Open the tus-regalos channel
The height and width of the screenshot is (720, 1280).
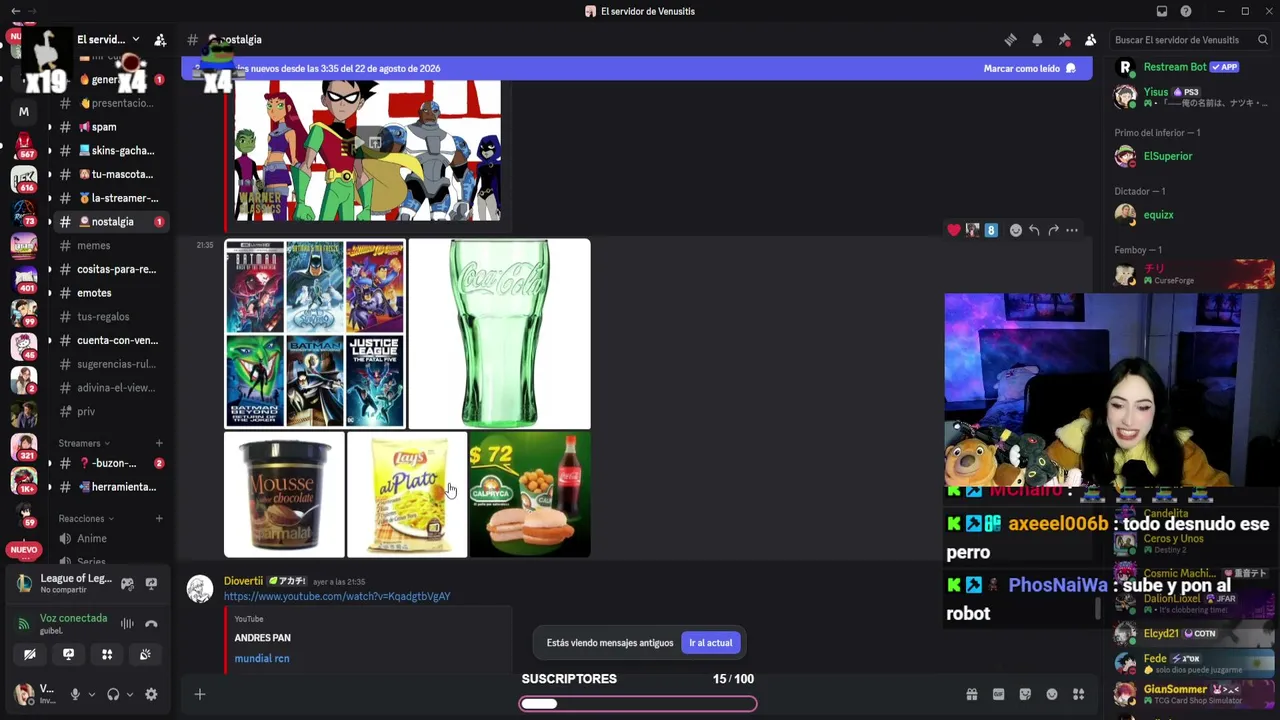point(103,317)
